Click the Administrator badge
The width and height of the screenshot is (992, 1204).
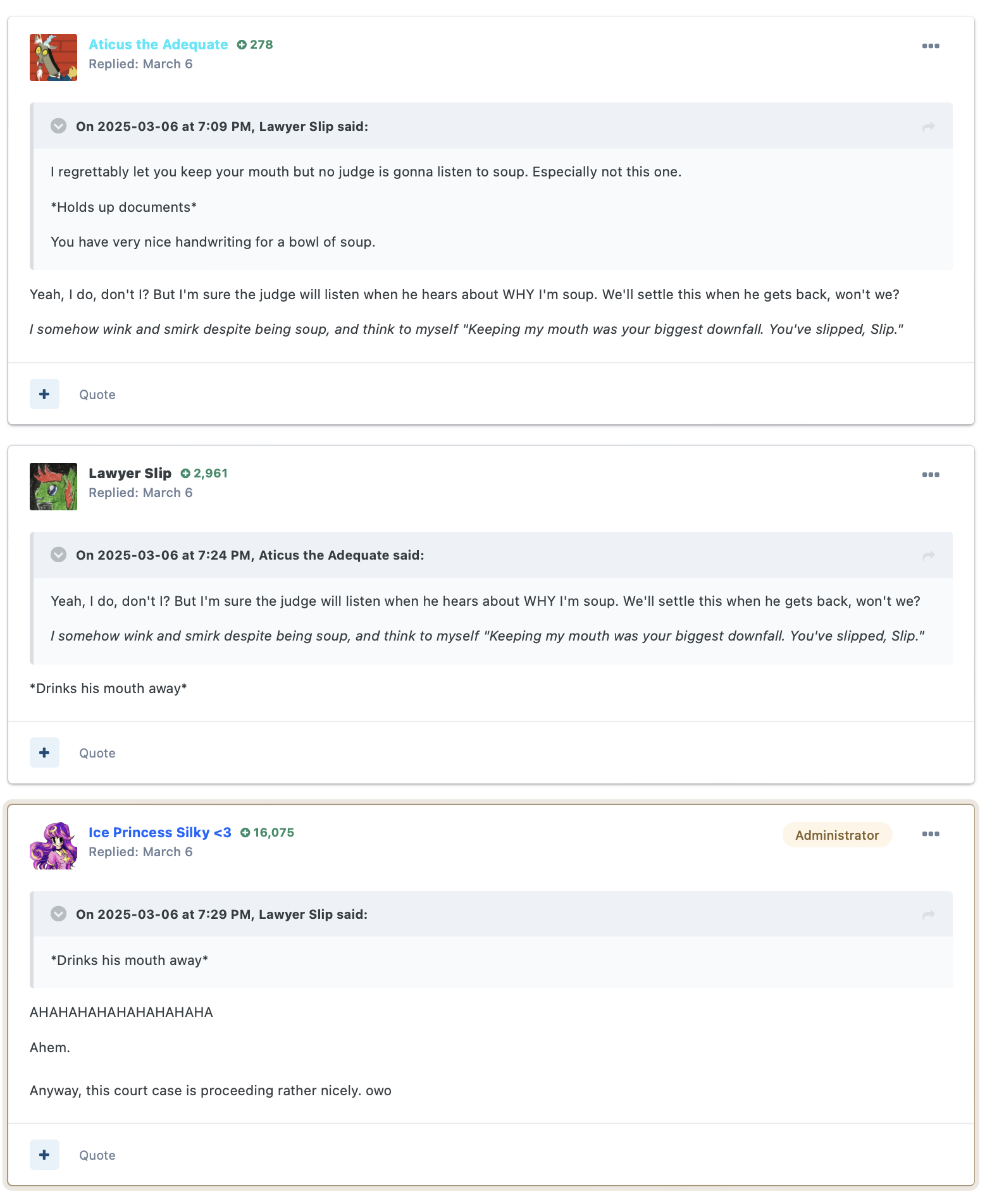pos(837,835)
